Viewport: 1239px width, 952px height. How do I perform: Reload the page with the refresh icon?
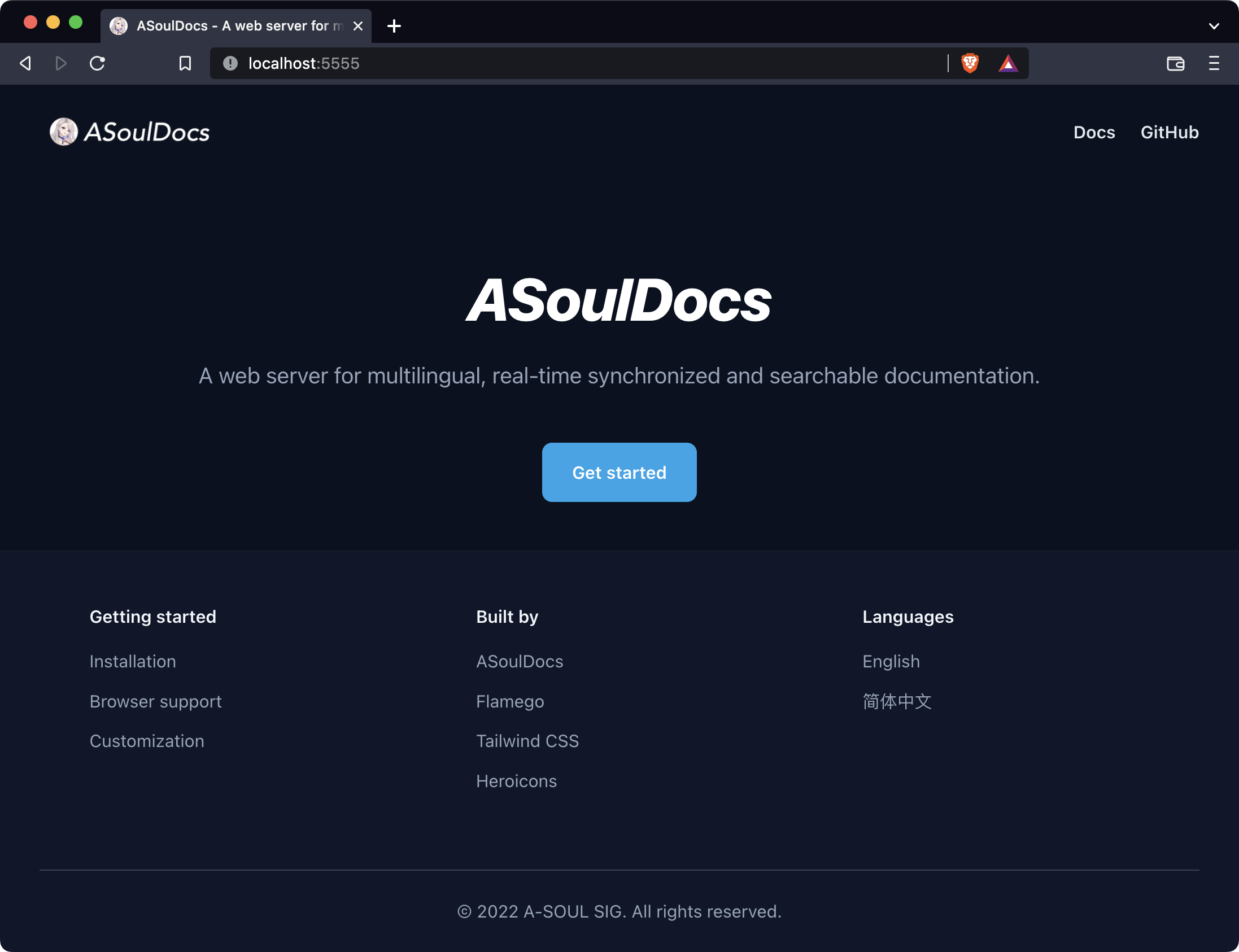pos(98,63)
